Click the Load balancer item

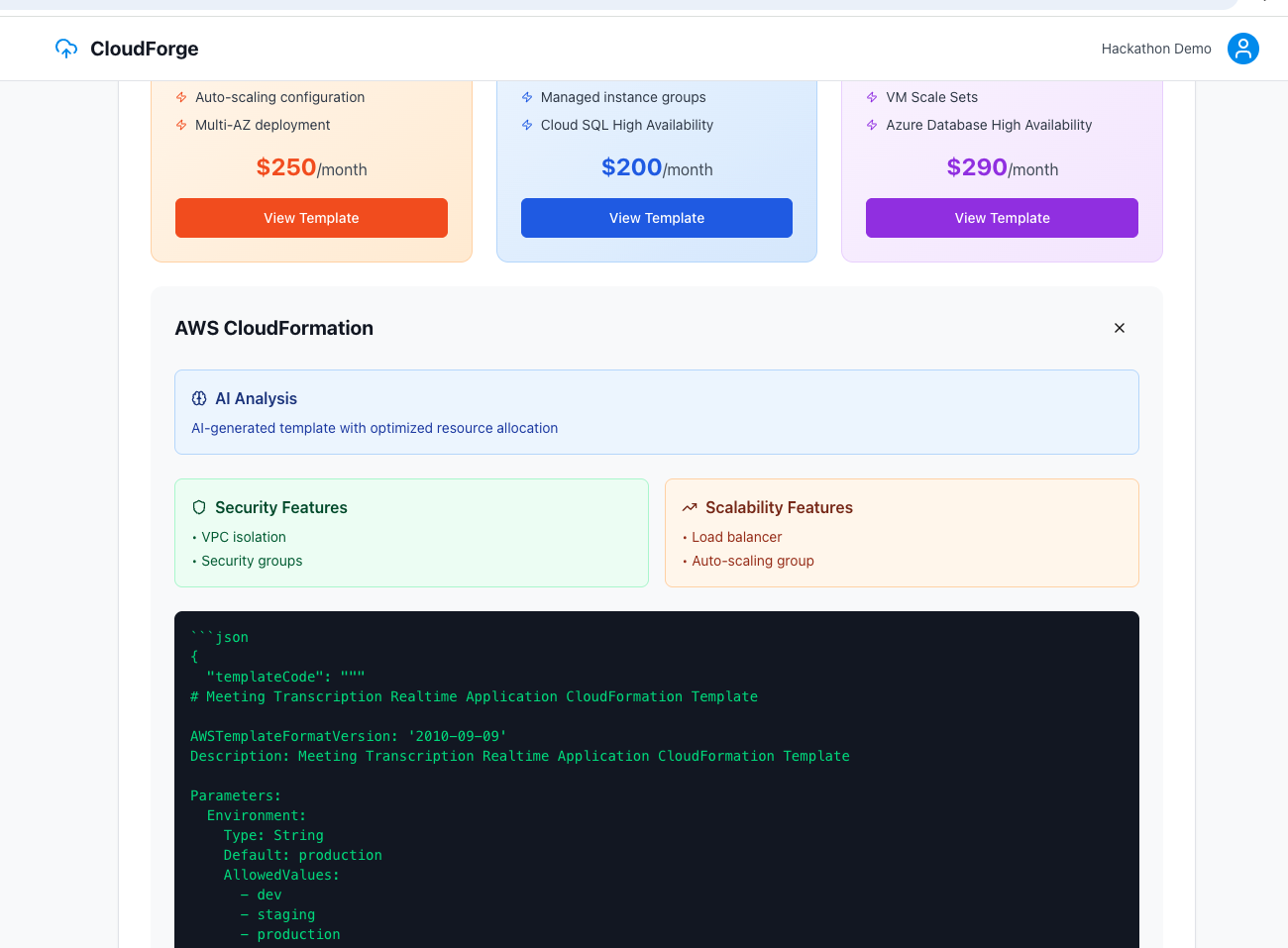tap(737, 537)
